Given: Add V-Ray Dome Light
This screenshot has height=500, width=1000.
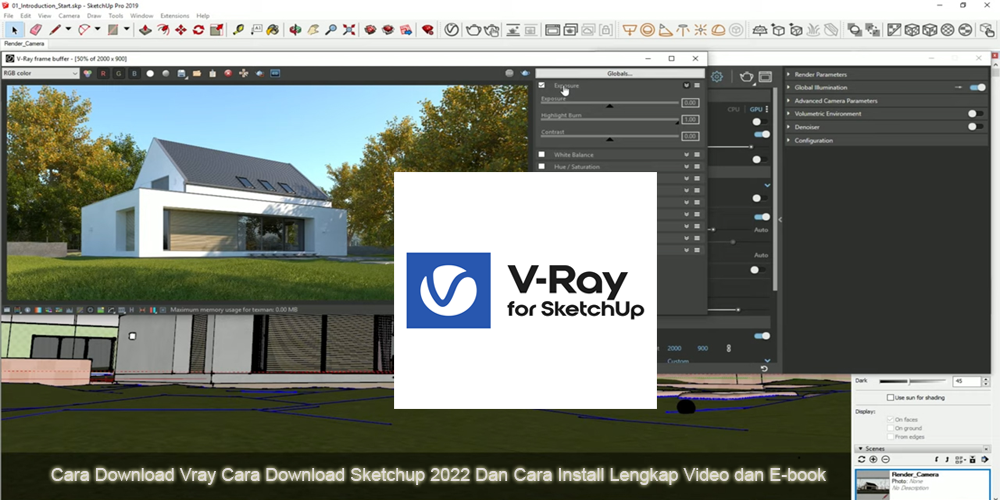Looking at the screenshot, I should coord(718,29).
